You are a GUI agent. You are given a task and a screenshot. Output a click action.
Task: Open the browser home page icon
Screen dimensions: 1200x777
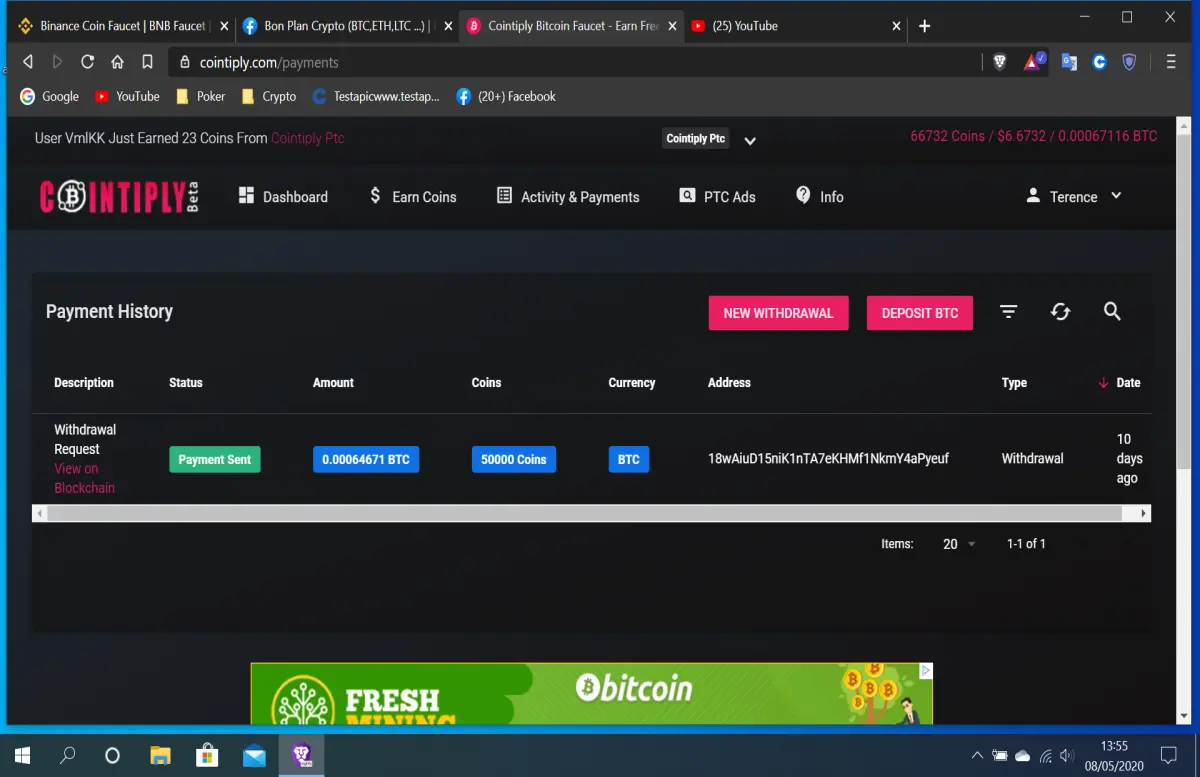pyautogui.click(x=117, y=62)
